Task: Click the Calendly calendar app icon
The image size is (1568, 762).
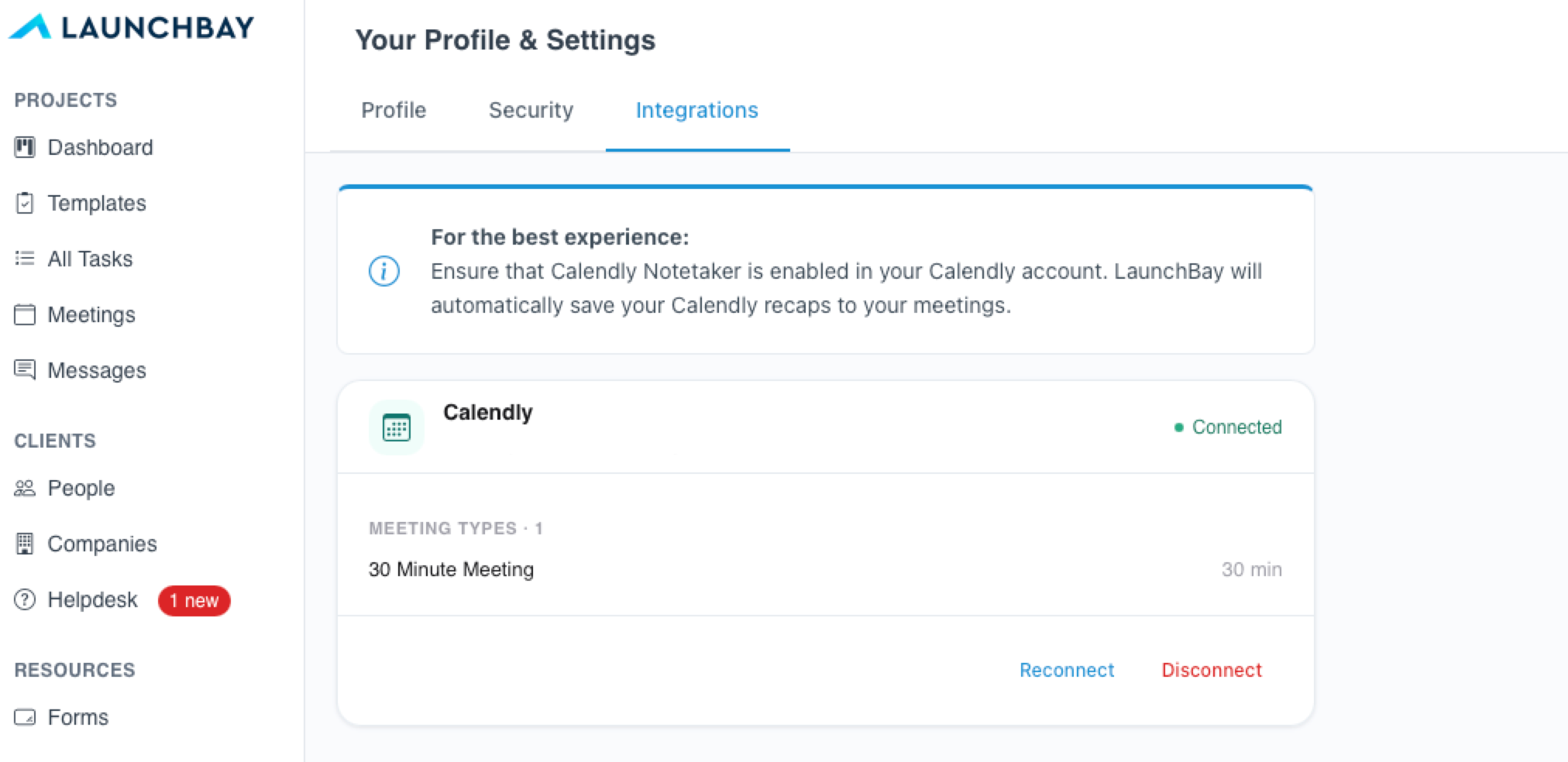Action: coord(397,427)
